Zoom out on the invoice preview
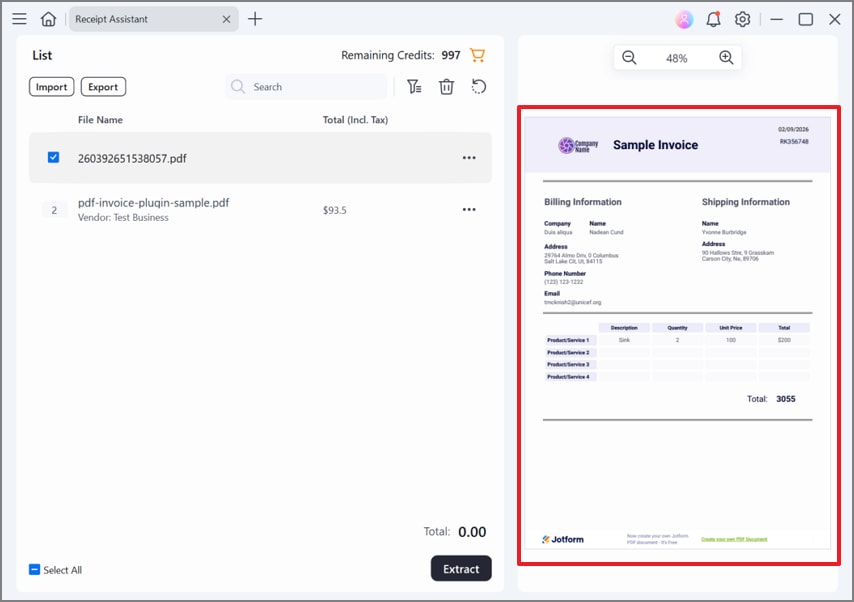 [629, 57]
